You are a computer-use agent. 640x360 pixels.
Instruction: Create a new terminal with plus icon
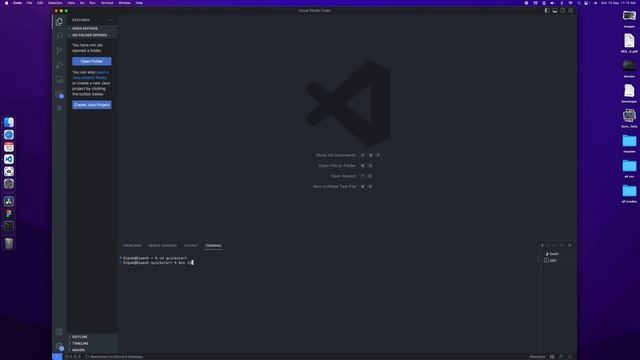542,245
